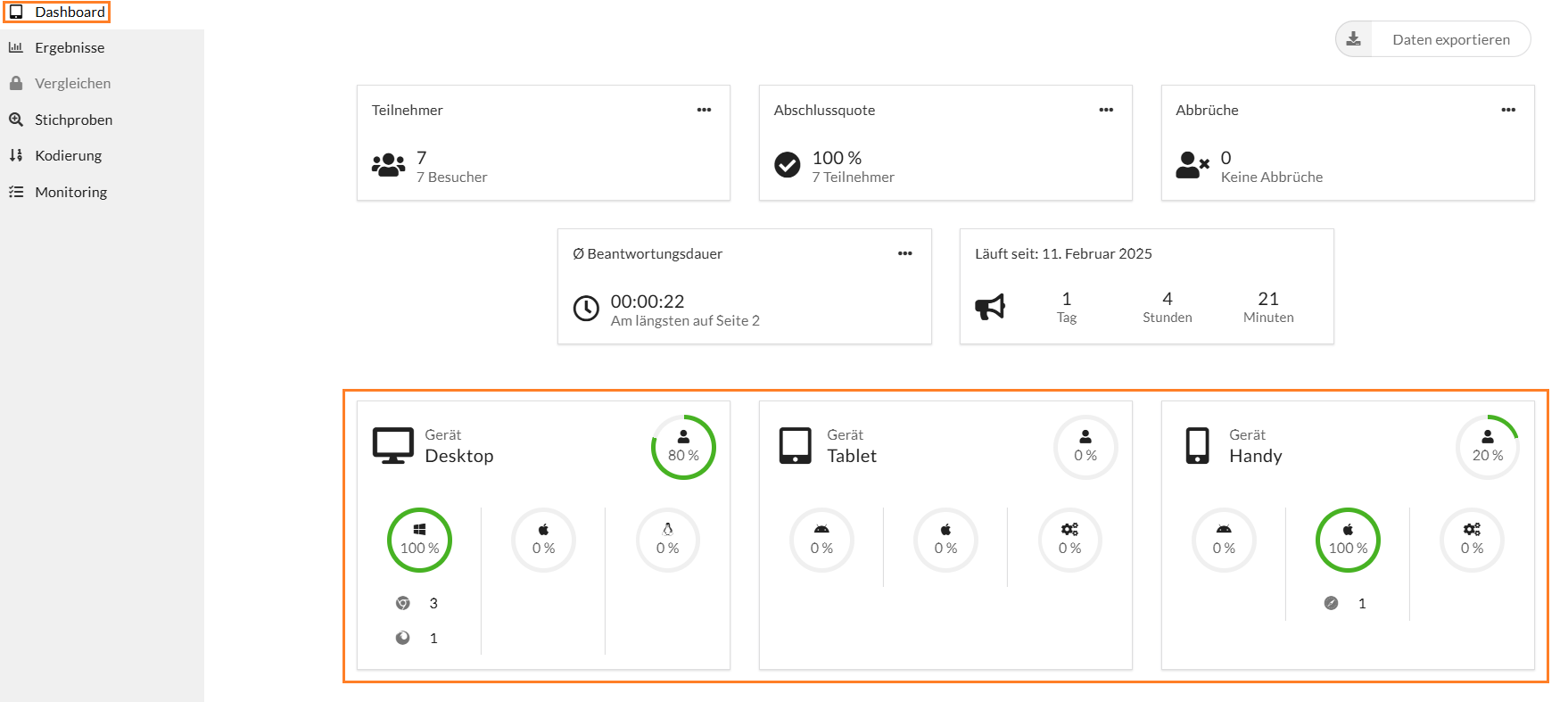Viewport: 1568px width, 702px height.
Task: Open the Dashboard sidebar item
Action: [x=56, y=12]
